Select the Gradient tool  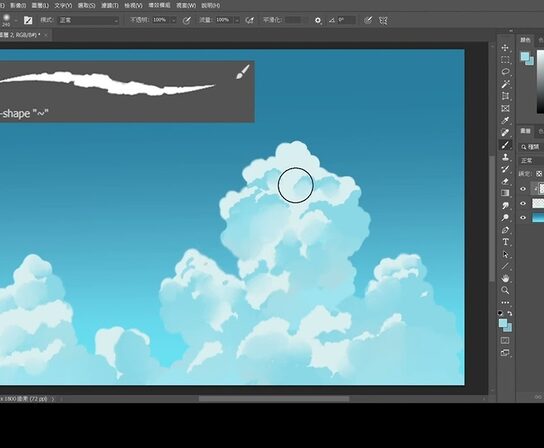point(505,193)
